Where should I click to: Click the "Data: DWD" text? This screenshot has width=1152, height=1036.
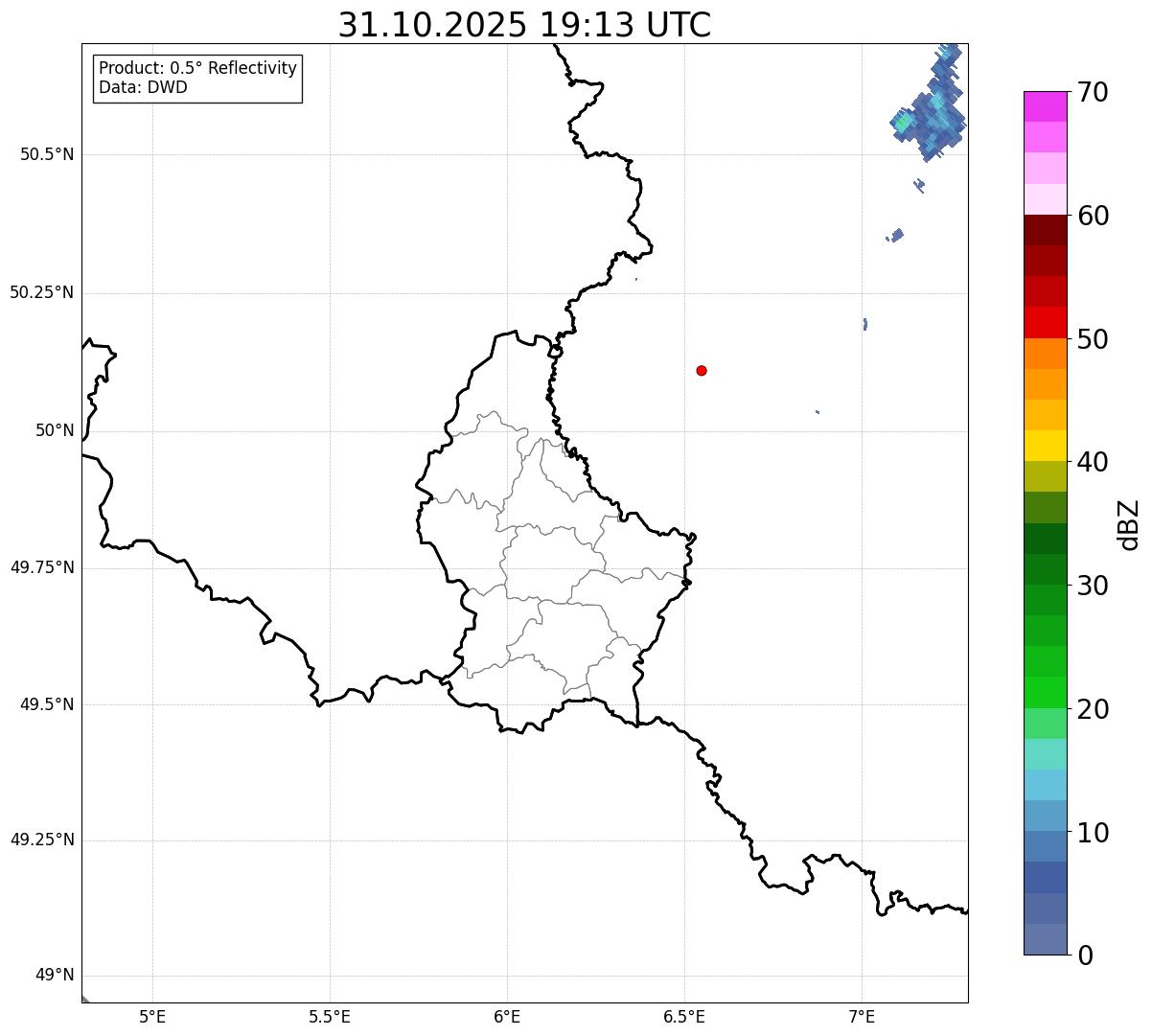pyautogui.click(x=143, y=88)
